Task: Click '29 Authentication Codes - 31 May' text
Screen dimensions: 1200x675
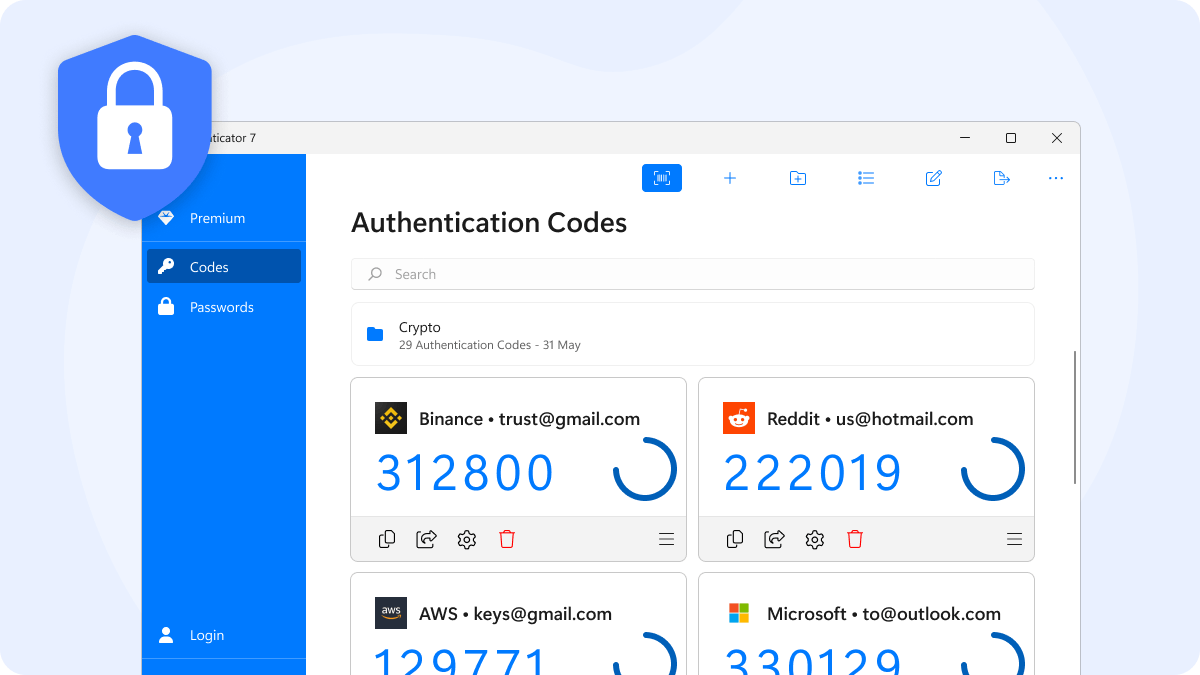Action: [490, 345]
